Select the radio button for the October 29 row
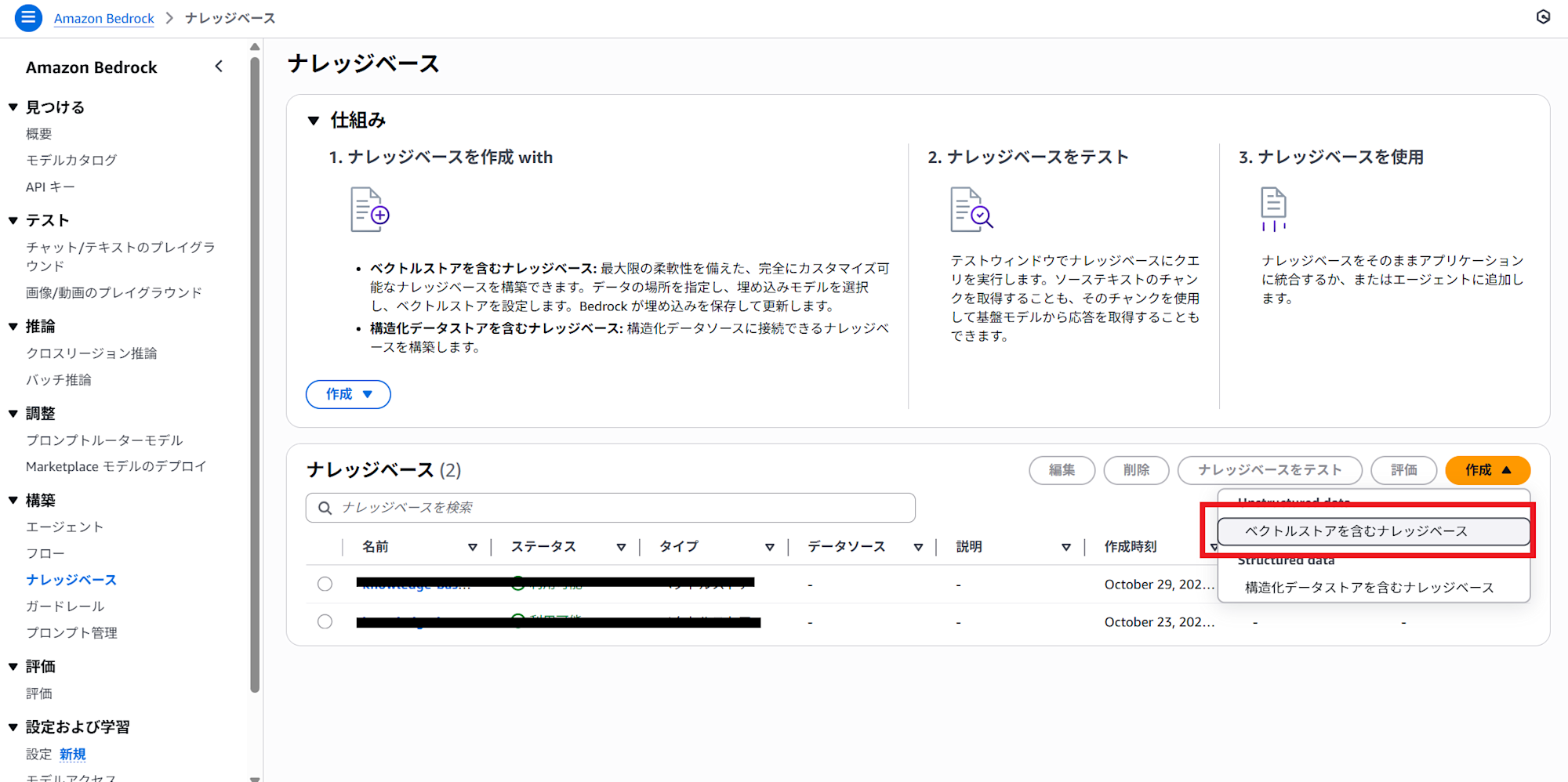Screen dimensions: 1568x782 (325, 584)
